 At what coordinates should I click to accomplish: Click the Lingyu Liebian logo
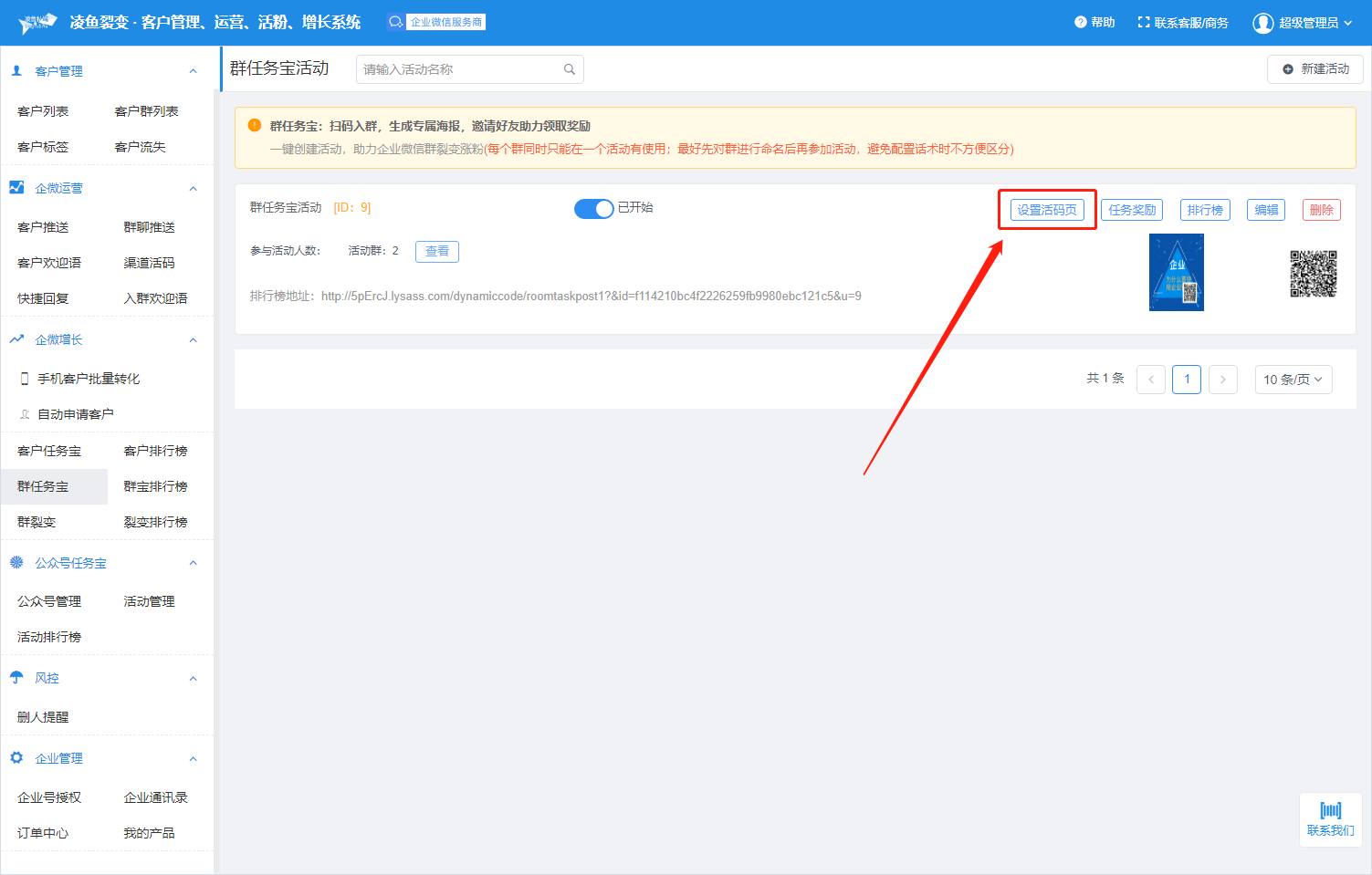(37, 23)
